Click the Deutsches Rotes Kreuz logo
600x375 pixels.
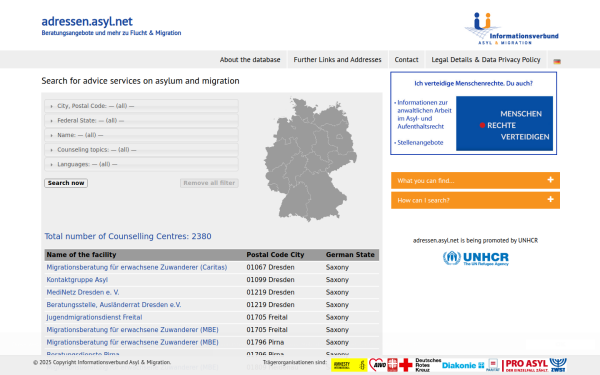420,365
